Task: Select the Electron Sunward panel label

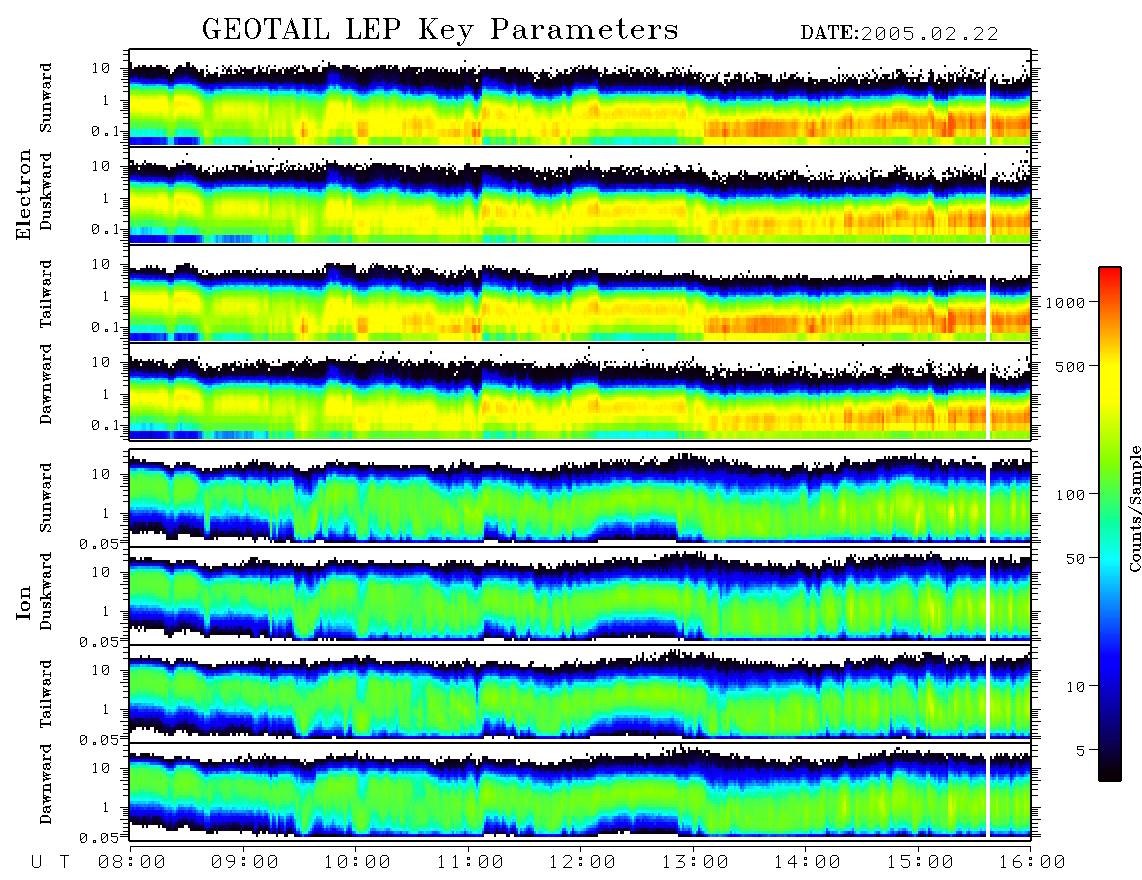Action: point(46,98)
